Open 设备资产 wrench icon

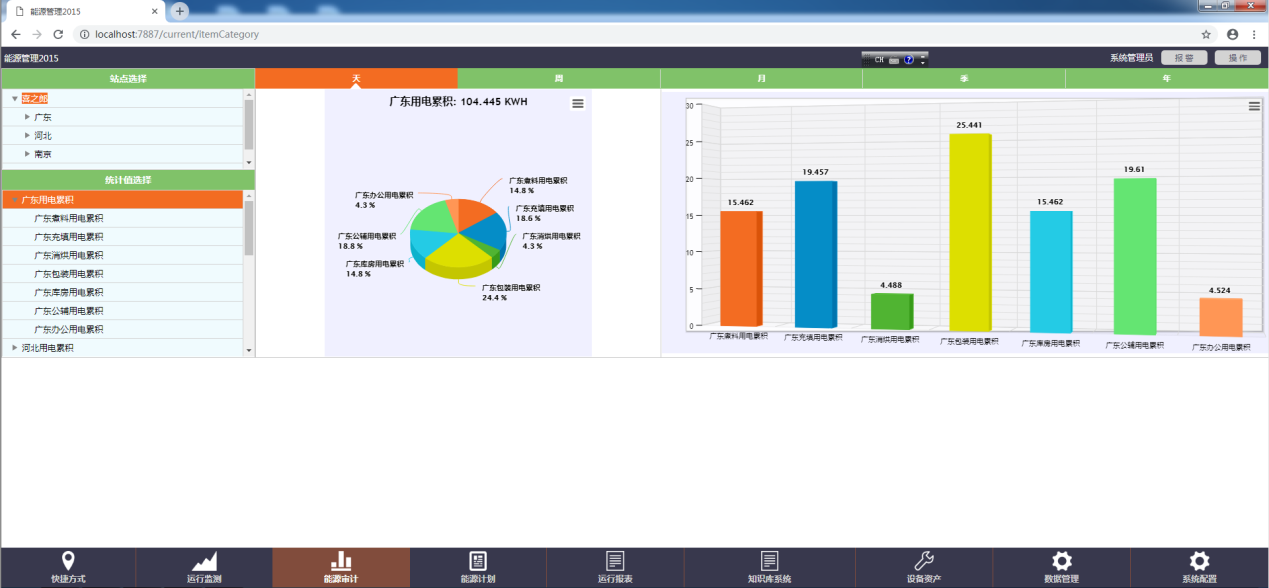coord(924,562)
